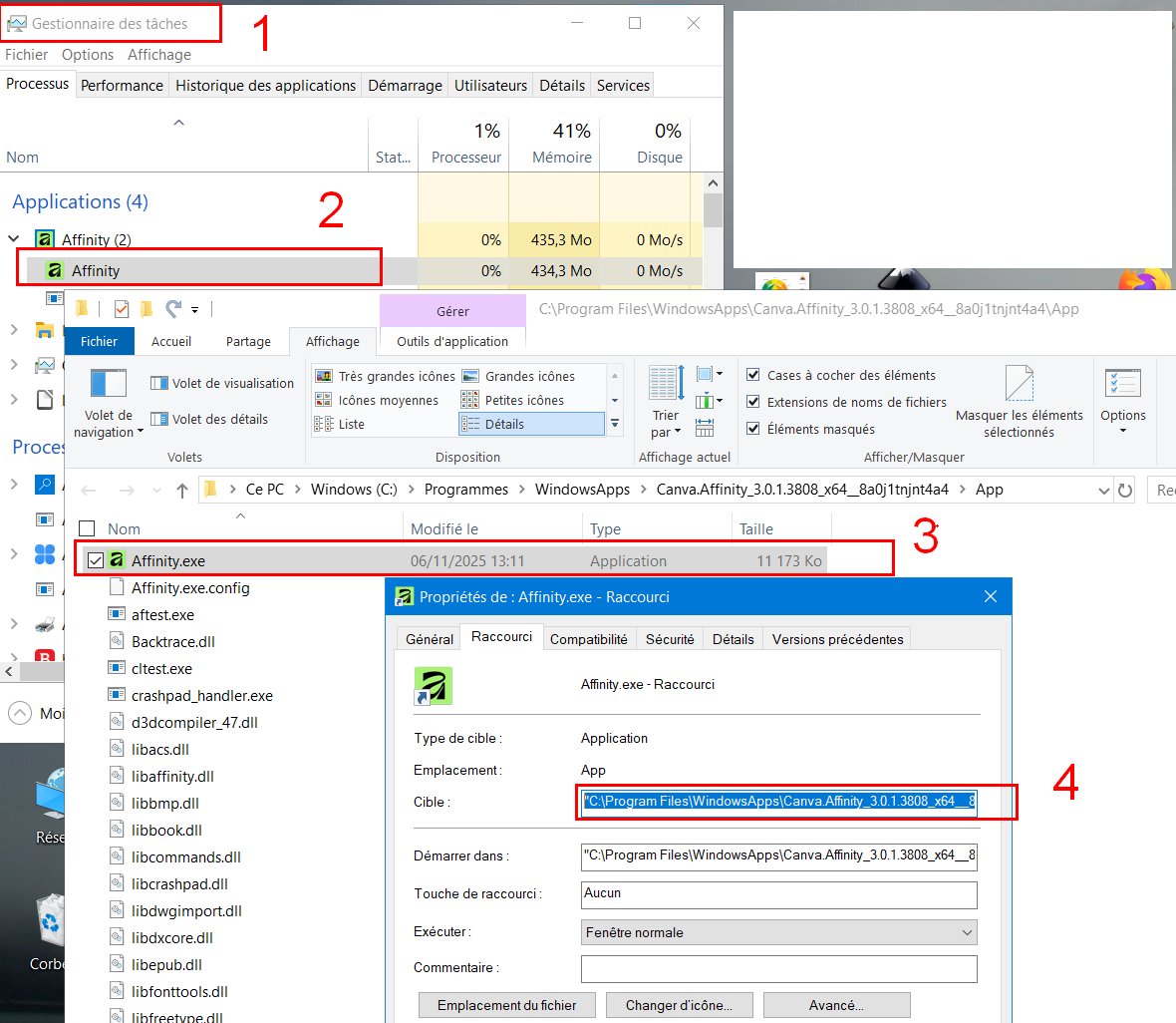1176x1023 pixels.
Task: Click Changer d'icône button
Action: (679, 1005)
